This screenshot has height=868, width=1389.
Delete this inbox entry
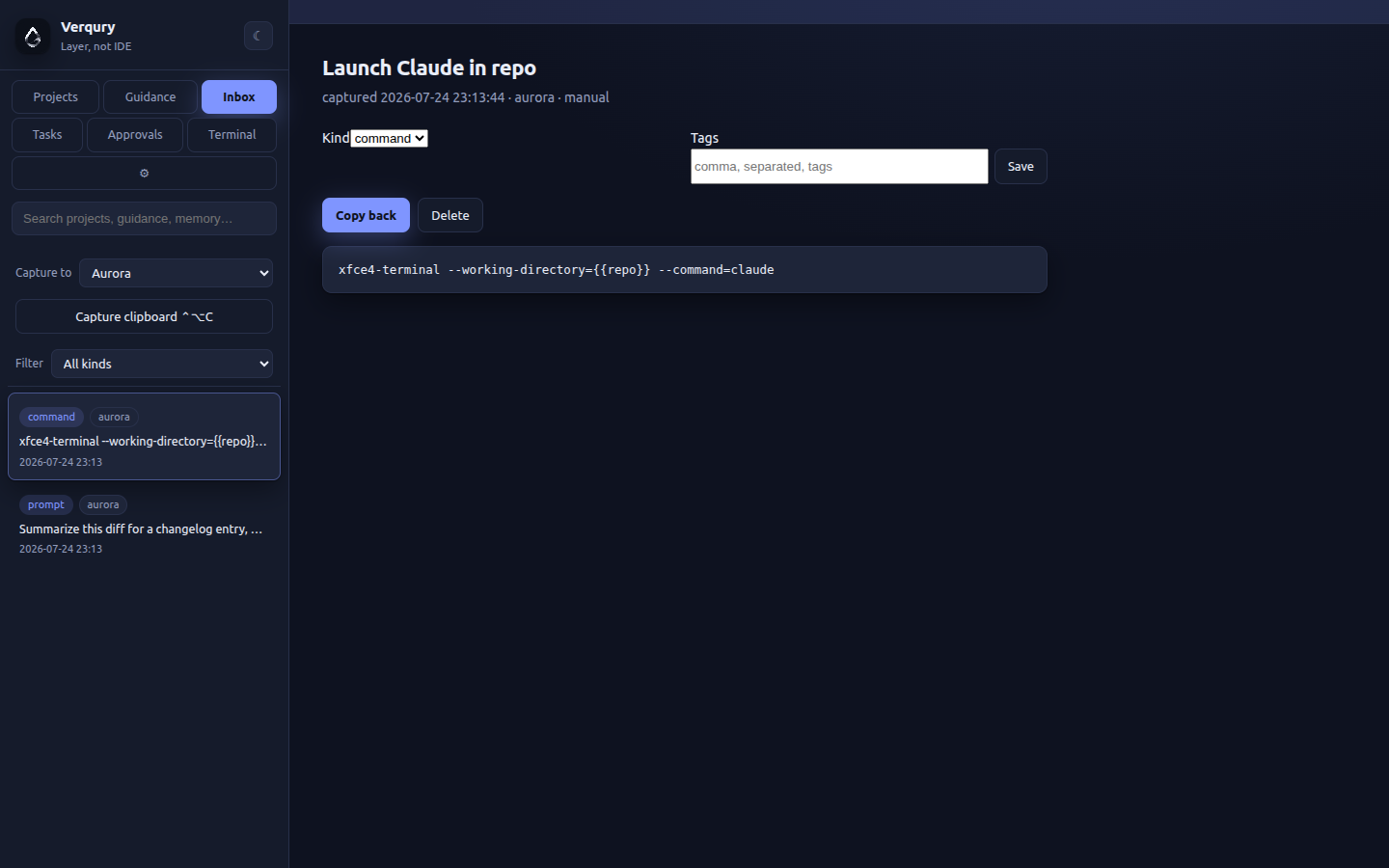coord(450,215)
